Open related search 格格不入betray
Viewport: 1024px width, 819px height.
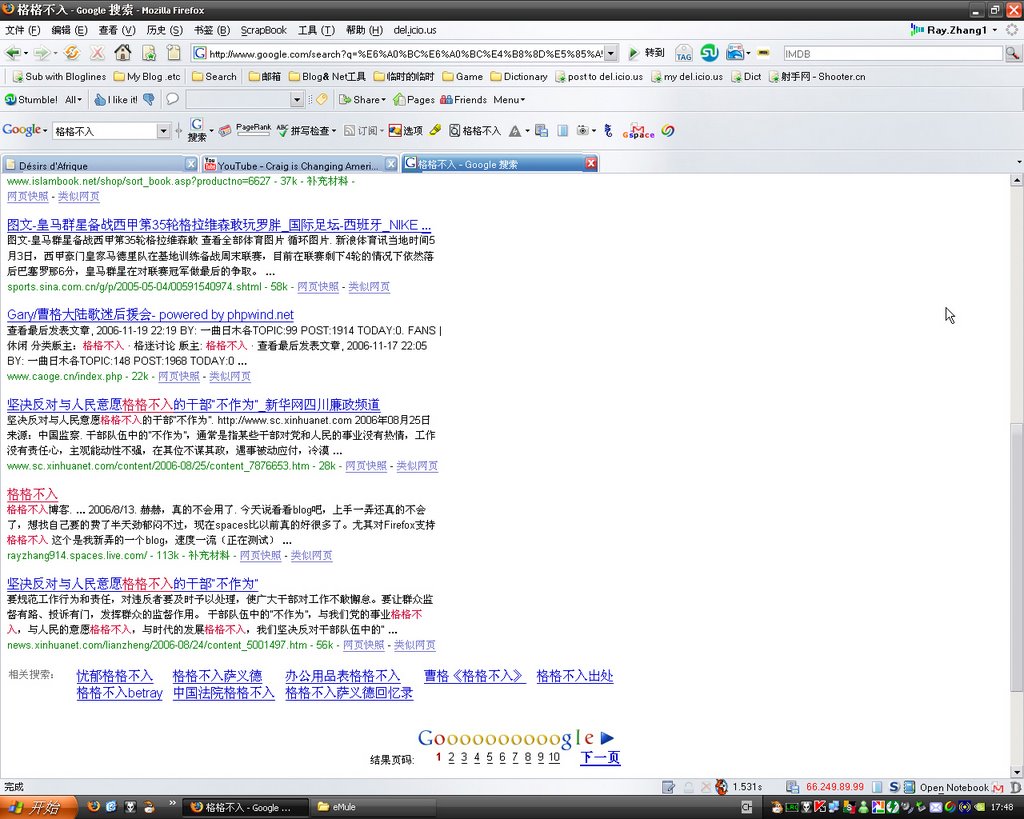120,694
